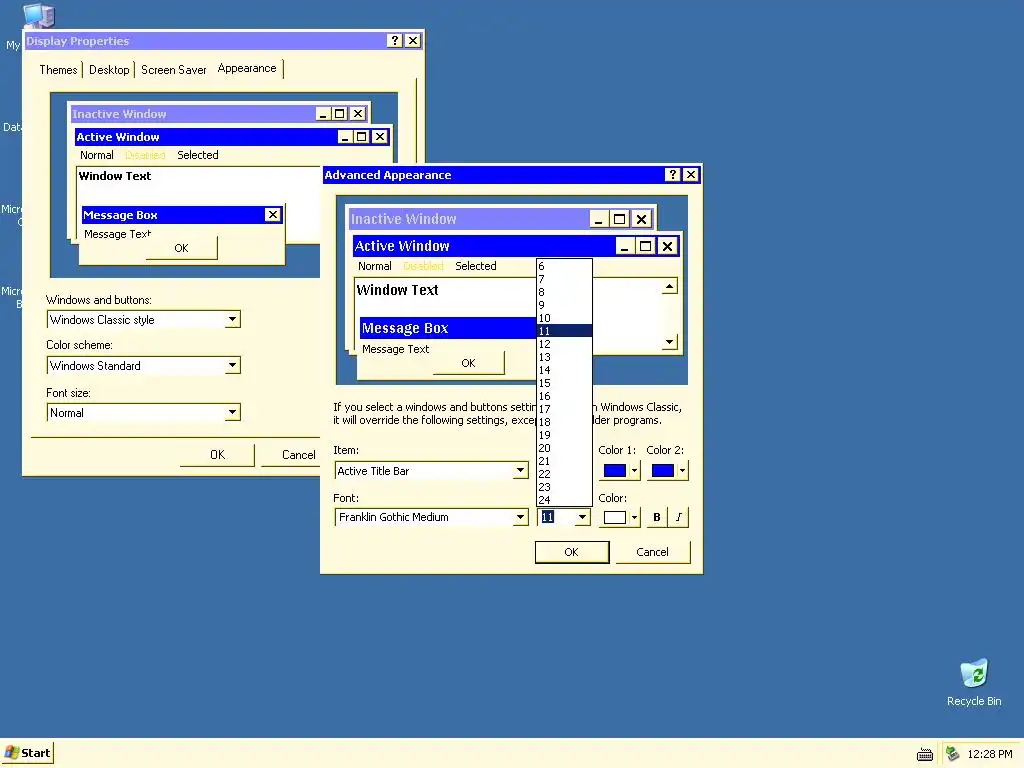Click preview scrollbar down arrow
This screenshot has width=1024, height=768.
pyautogui.click(x=669, y=342)
